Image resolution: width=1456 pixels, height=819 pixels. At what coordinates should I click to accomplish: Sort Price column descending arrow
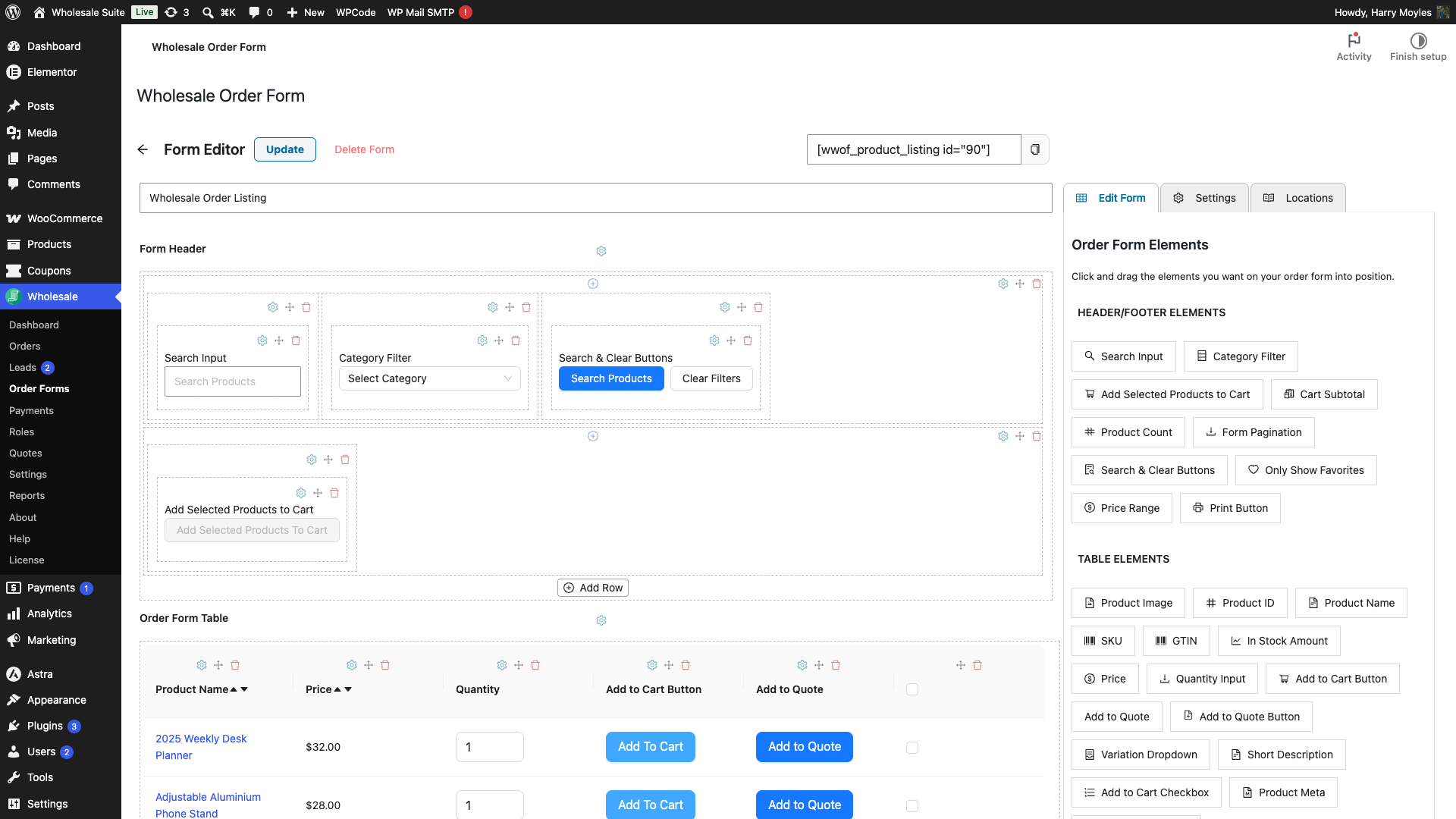pyautogui.click(x=348, y=689)
